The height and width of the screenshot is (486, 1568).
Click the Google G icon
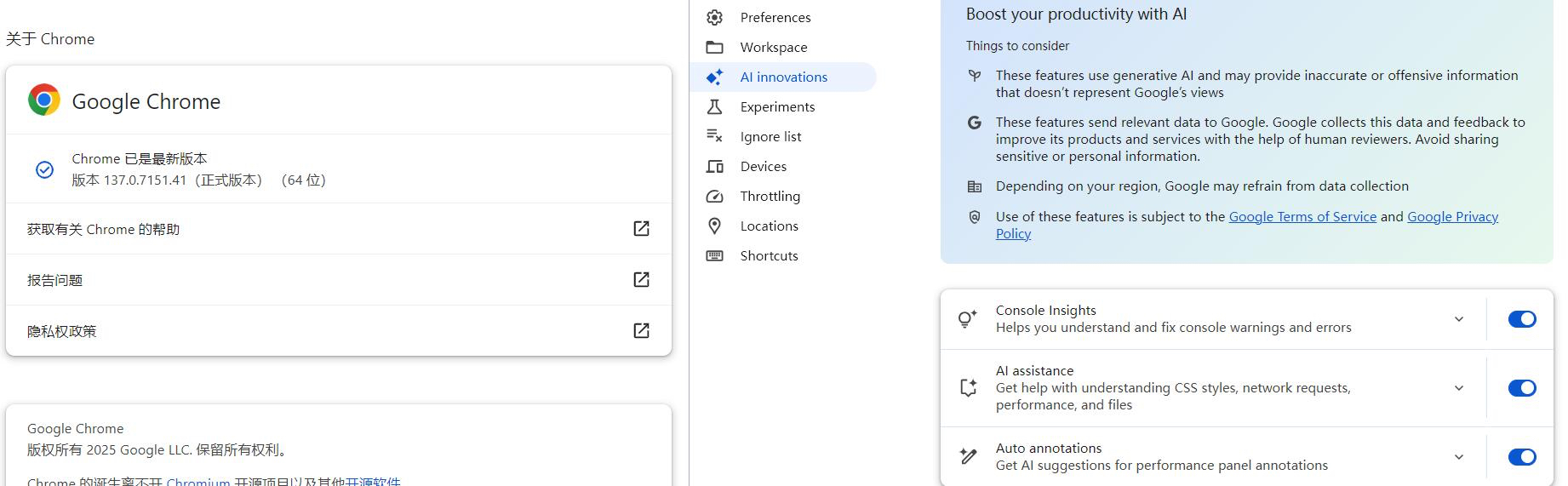(x=975, y=123)
